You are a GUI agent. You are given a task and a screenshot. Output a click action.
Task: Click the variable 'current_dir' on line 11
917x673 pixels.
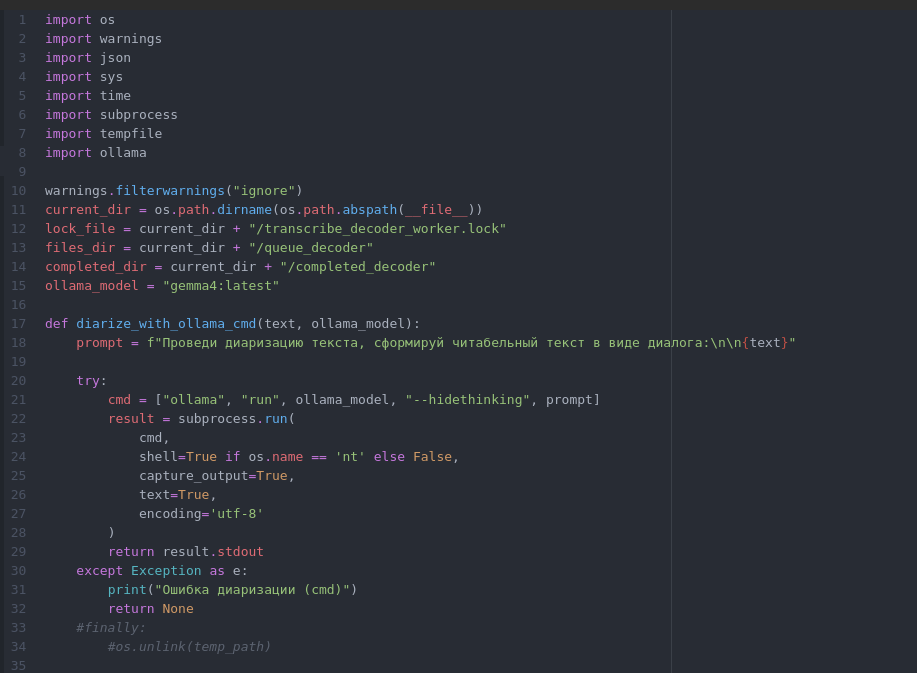(88, 210)
